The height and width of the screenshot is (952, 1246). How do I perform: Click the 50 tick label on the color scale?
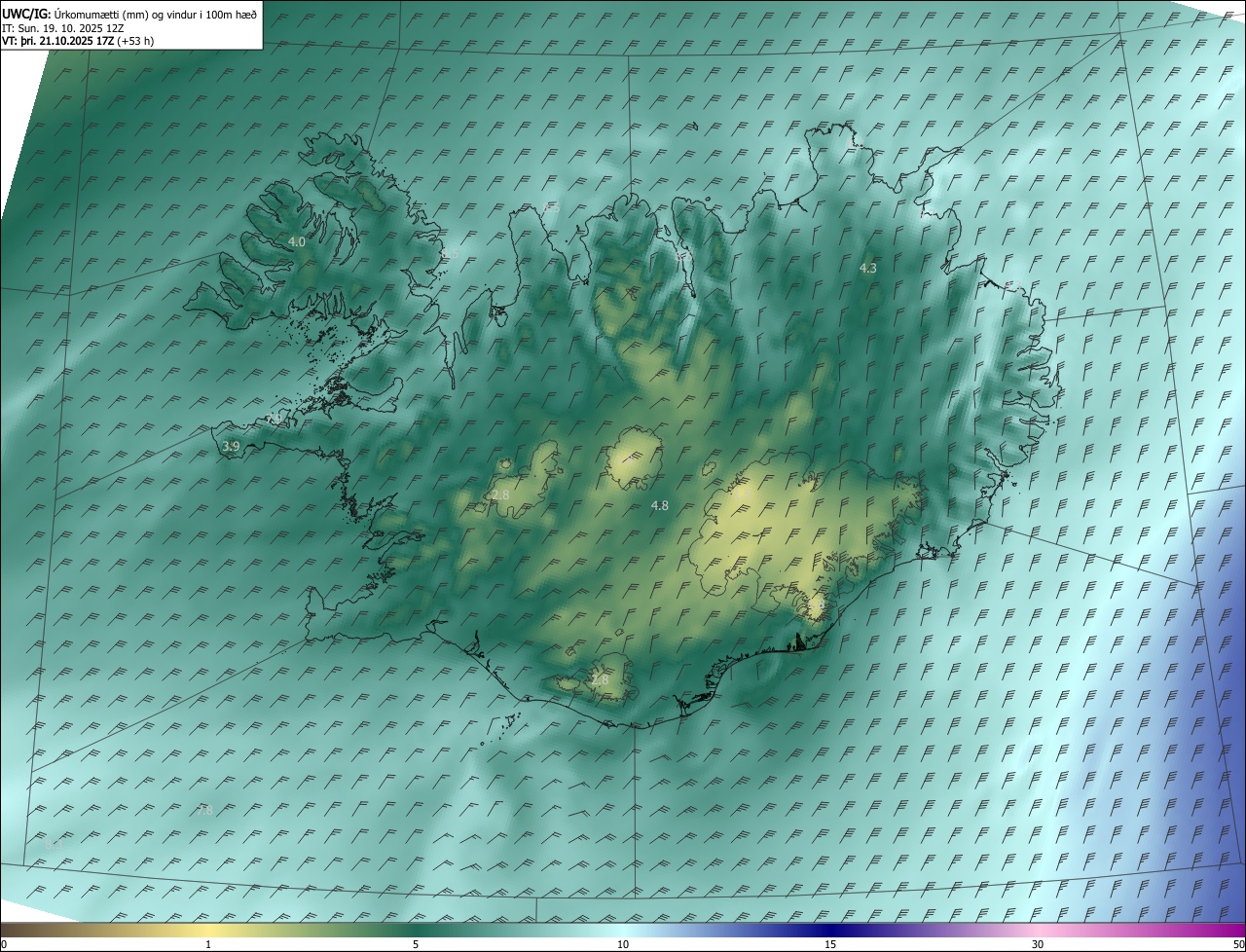pos(1238,944)
